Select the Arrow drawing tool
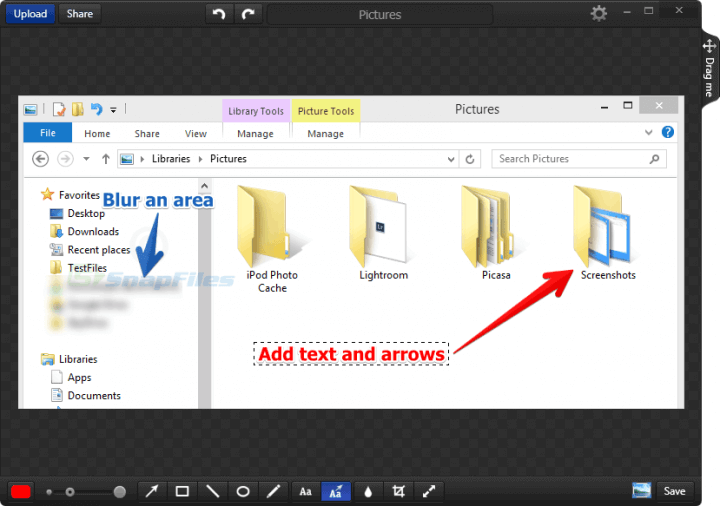 (152, 491)
